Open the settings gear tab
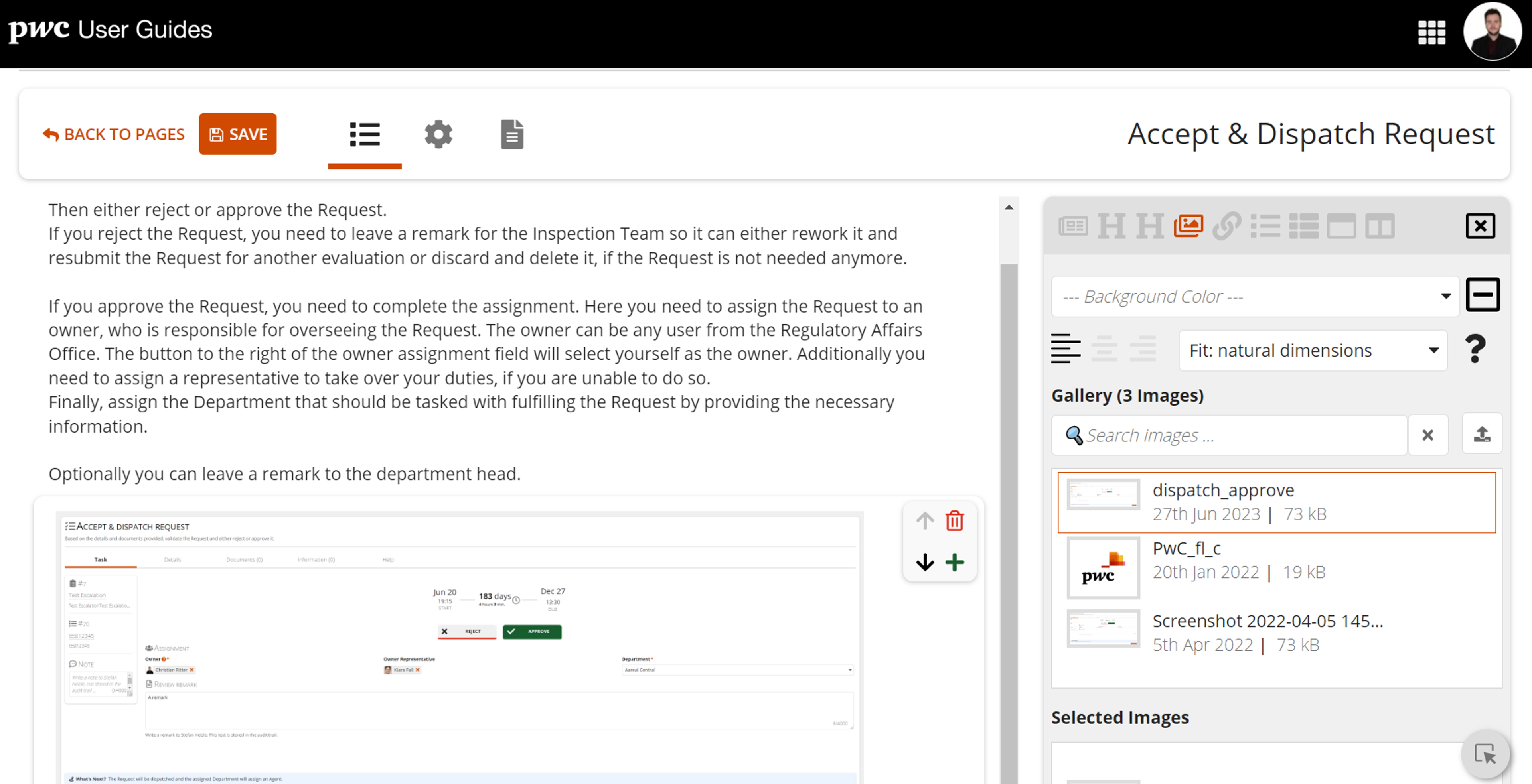 click(x=438, y=134)
